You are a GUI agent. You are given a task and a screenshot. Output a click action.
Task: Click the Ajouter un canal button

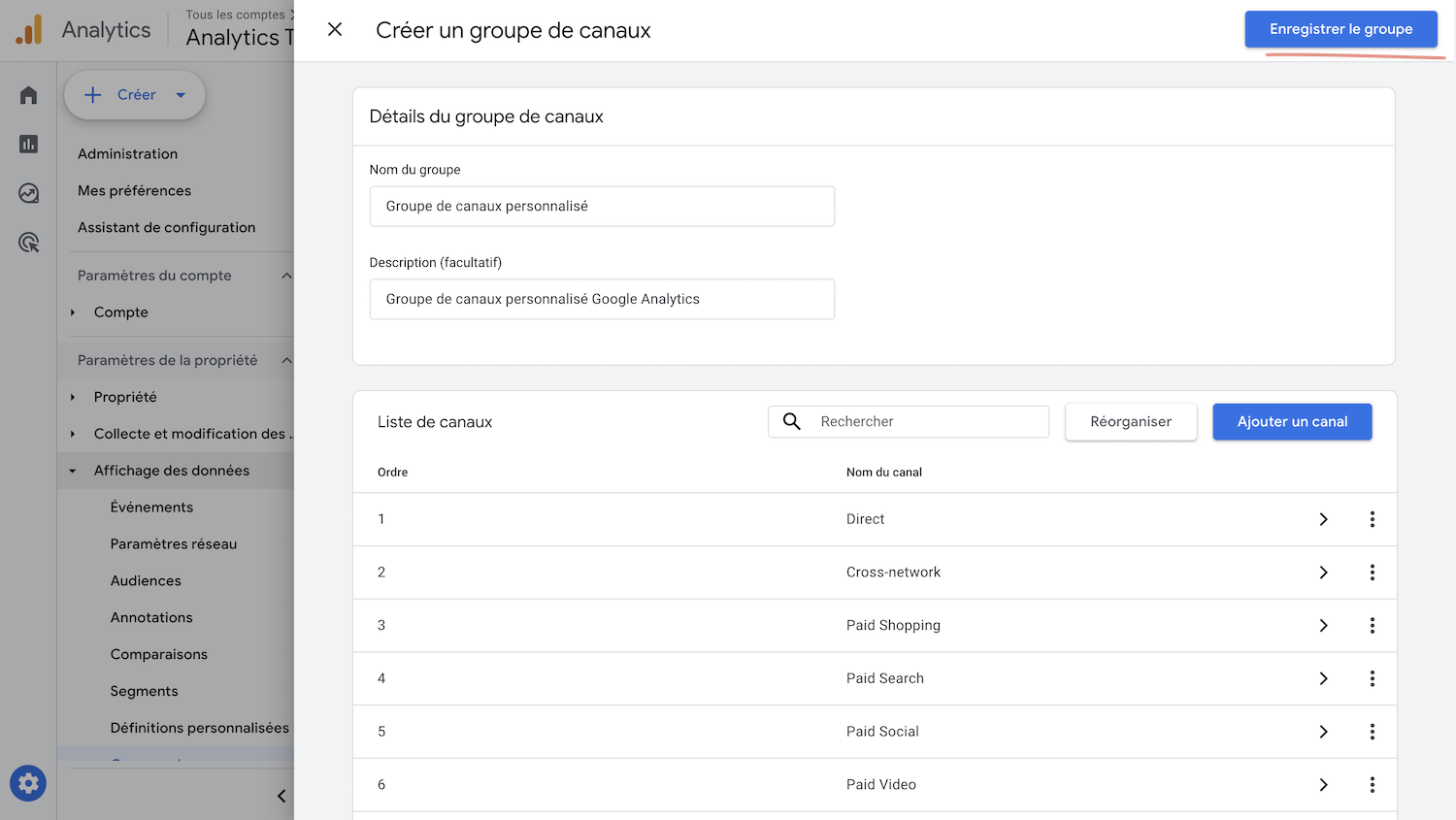1292,421
